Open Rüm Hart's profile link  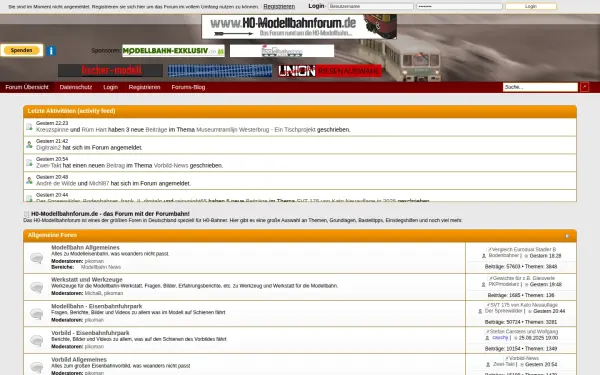(94, 130)
